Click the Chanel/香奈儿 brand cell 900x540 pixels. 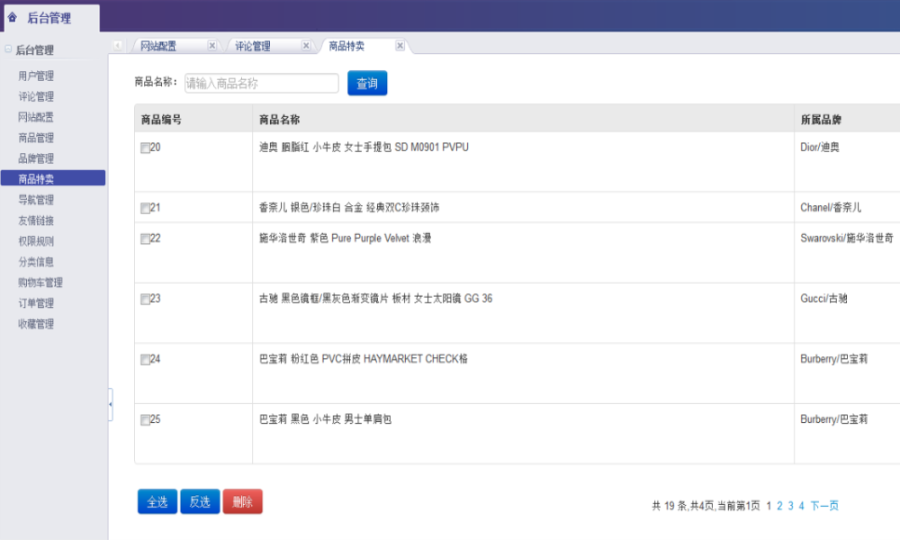coord(831,207)
